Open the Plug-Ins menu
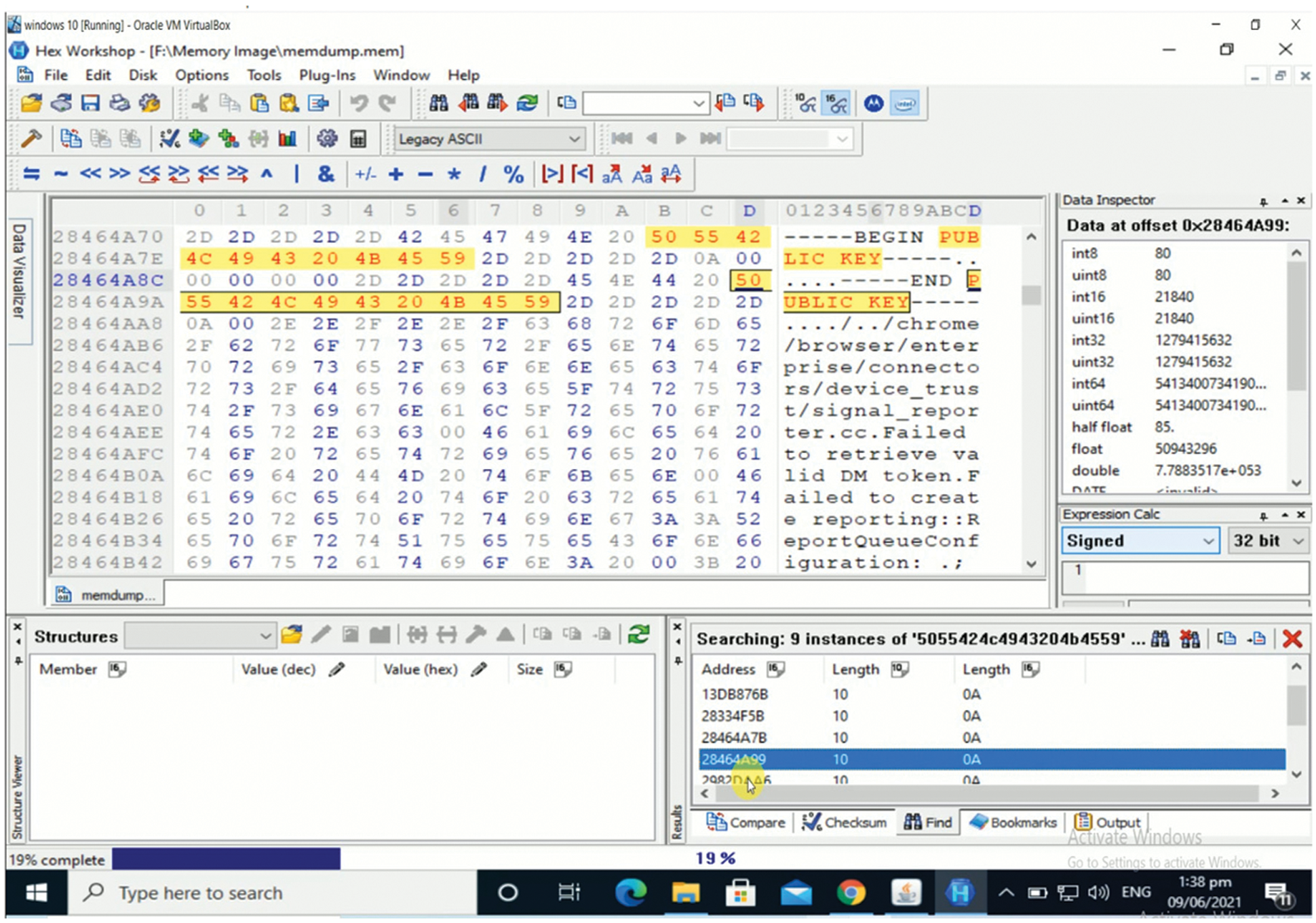The height and width of the screenshot is (923, 1316). 327,75
